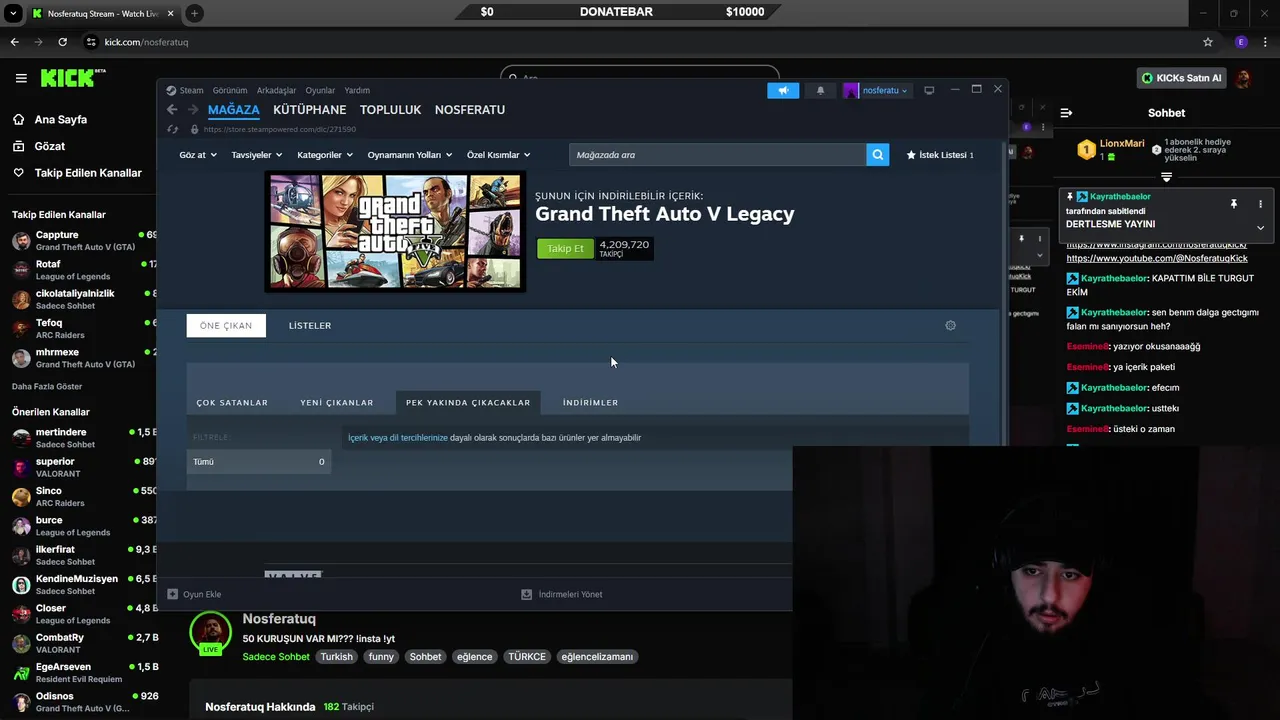Open the Oyunlar menu
This screenshot has height=720, width=1280.
pos(320,90)
